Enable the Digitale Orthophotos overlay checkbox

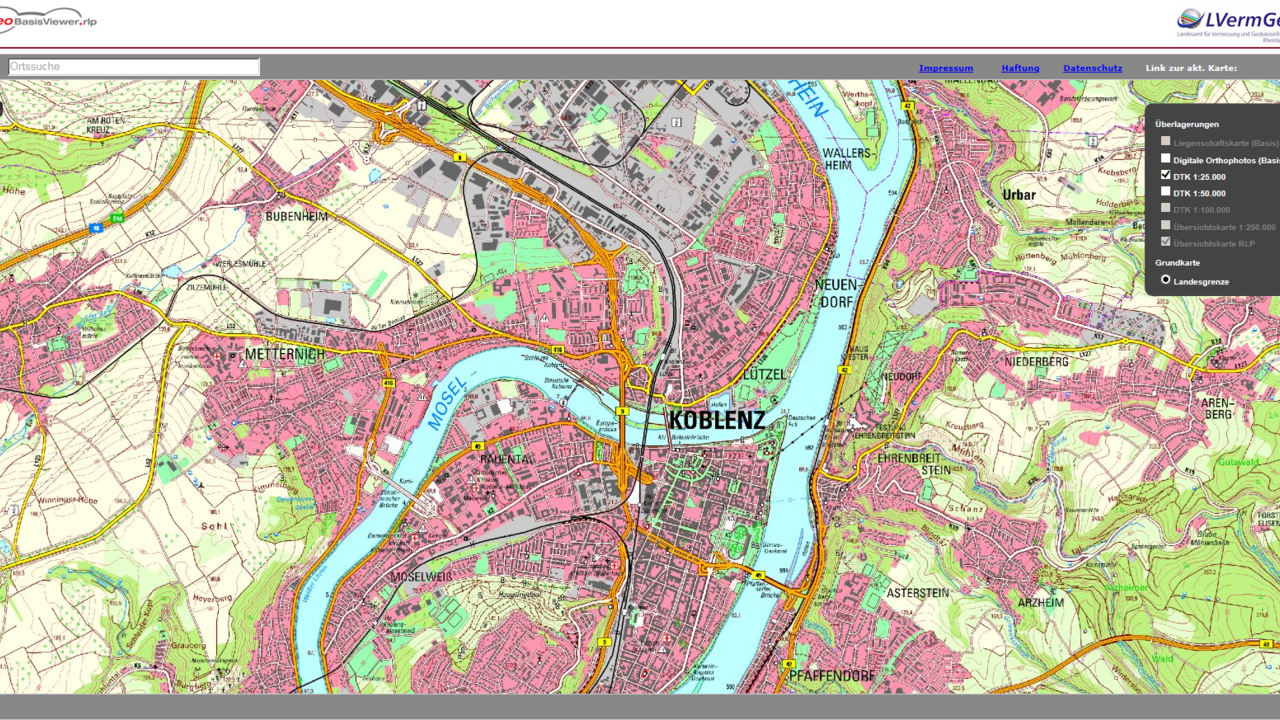(x=1165, y=158)
